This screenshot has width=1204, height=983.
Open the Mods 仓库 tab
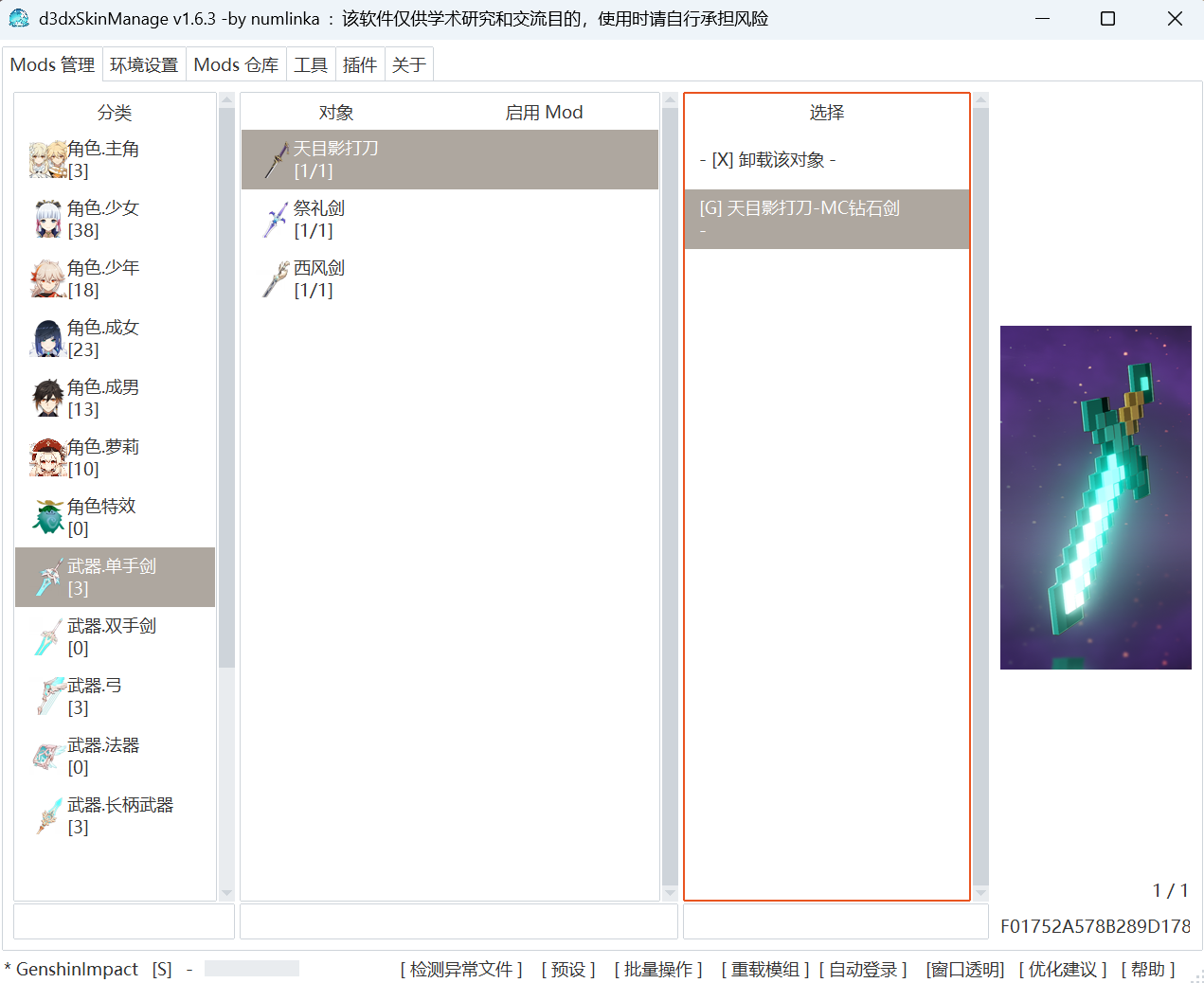tap(236, 64)
